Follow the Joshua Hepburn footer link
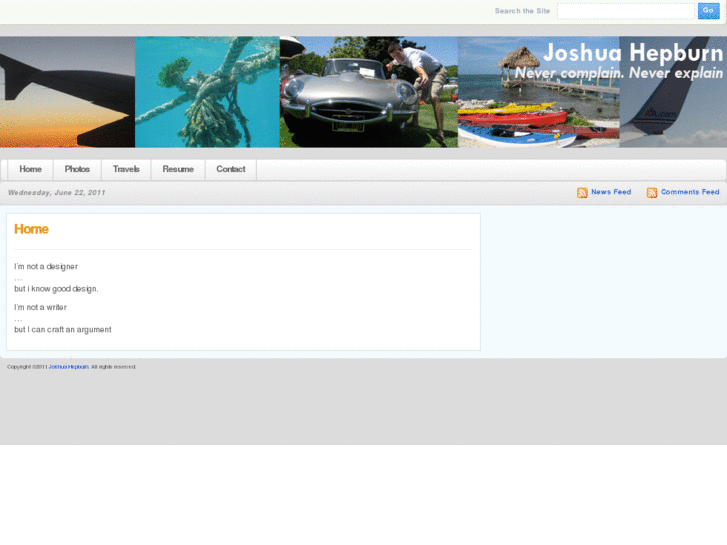Image resolution: width=727 pixels, height=545 pixels. [69, 367]
